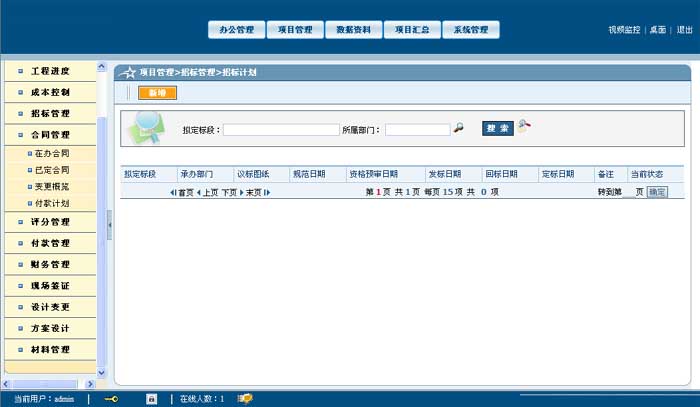Click the 搜索 search button
Viewport: 700px width, 407px height.
[497, 128]
